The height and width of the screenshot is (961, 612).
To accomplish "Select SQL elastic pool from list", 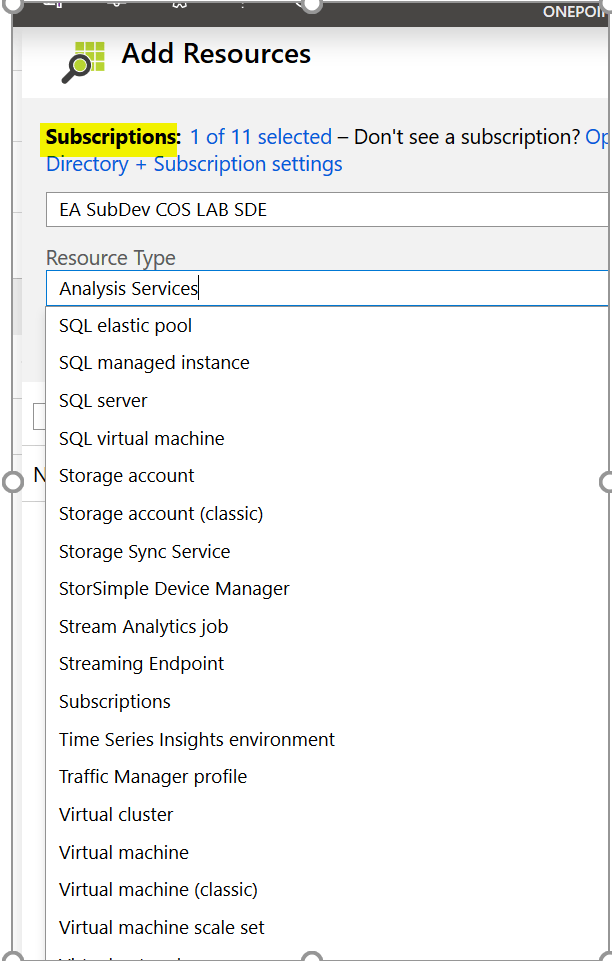I will (x=126, y=326).
